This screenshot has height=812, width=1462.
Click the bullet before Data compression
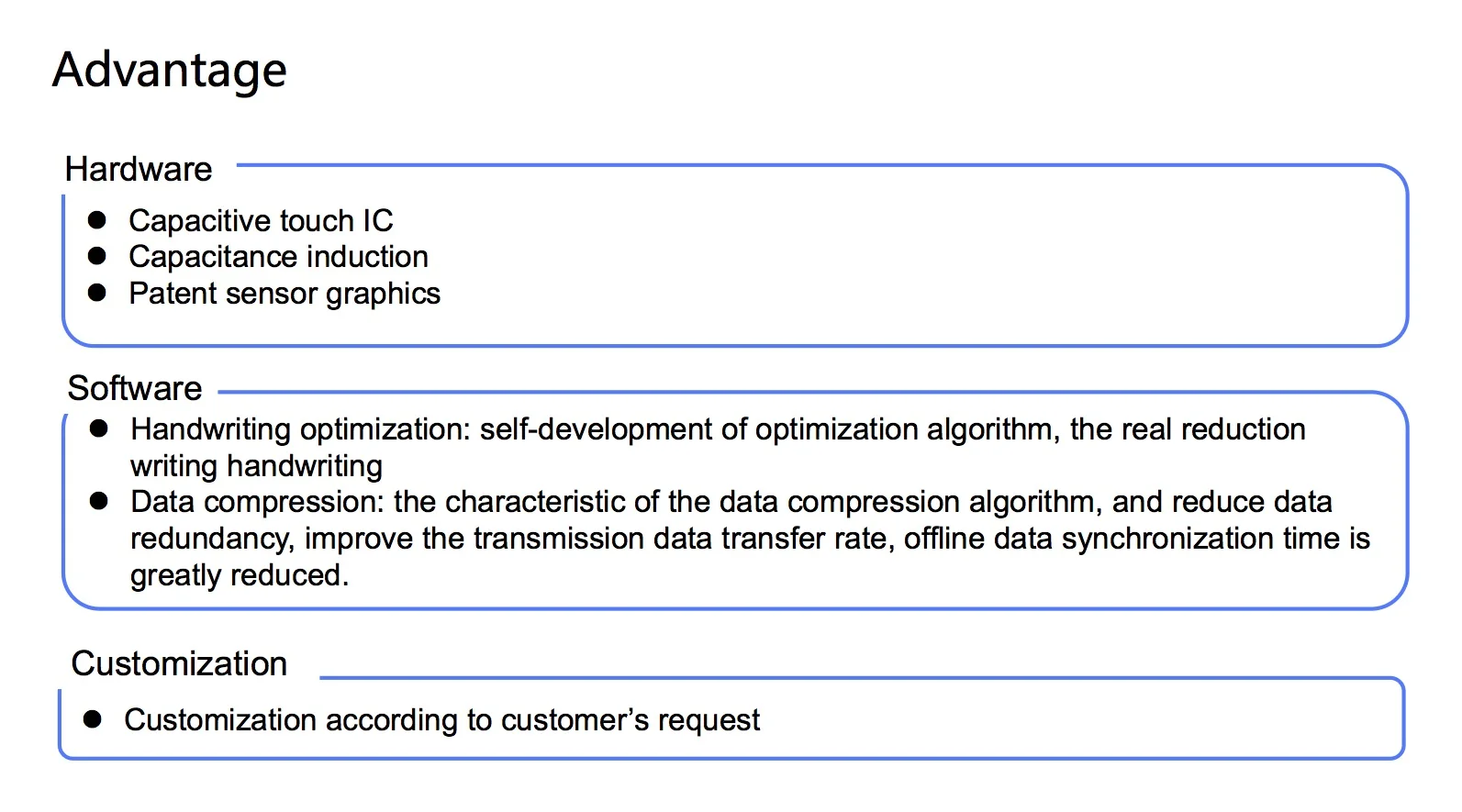click(x=99, y=501)
